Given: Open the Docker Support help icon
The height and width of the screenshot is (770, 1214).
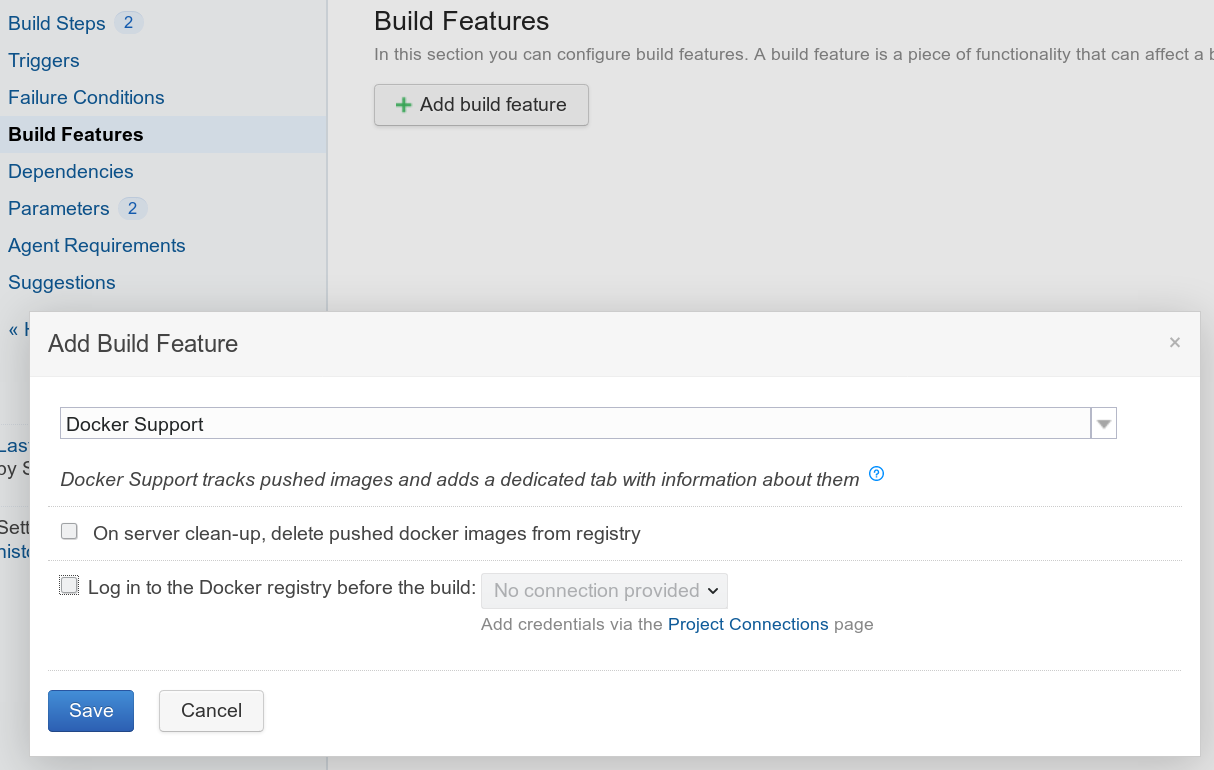Looking at the screenshot, I should 877,474.
